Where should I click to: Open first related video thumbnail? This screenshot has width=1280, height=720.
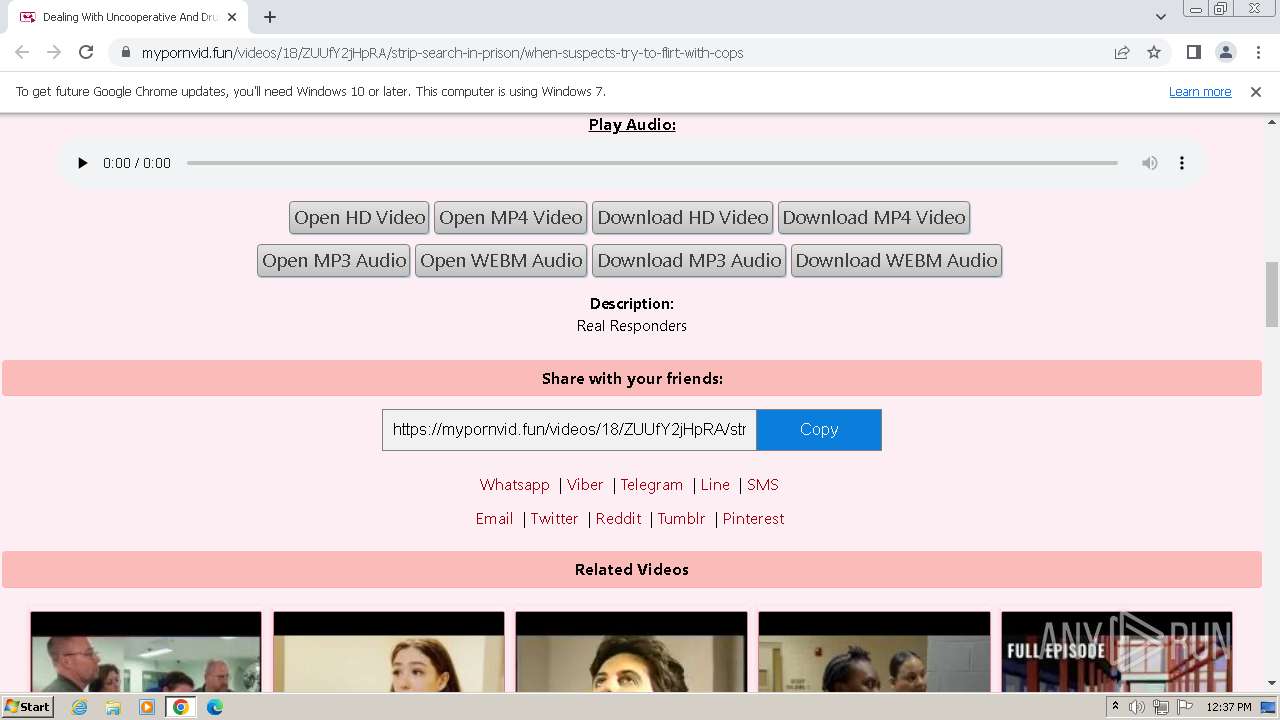pyautogui.click(x=146, y=652)
